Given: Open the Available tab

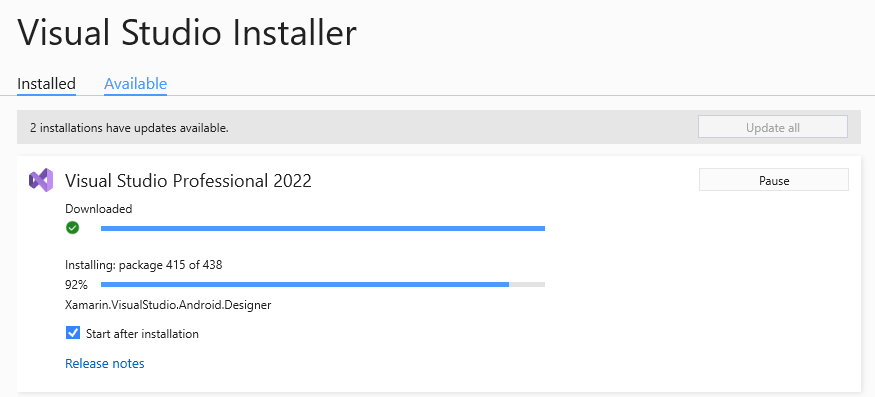Looking at the screenshot, I should (x=135, y=84).
